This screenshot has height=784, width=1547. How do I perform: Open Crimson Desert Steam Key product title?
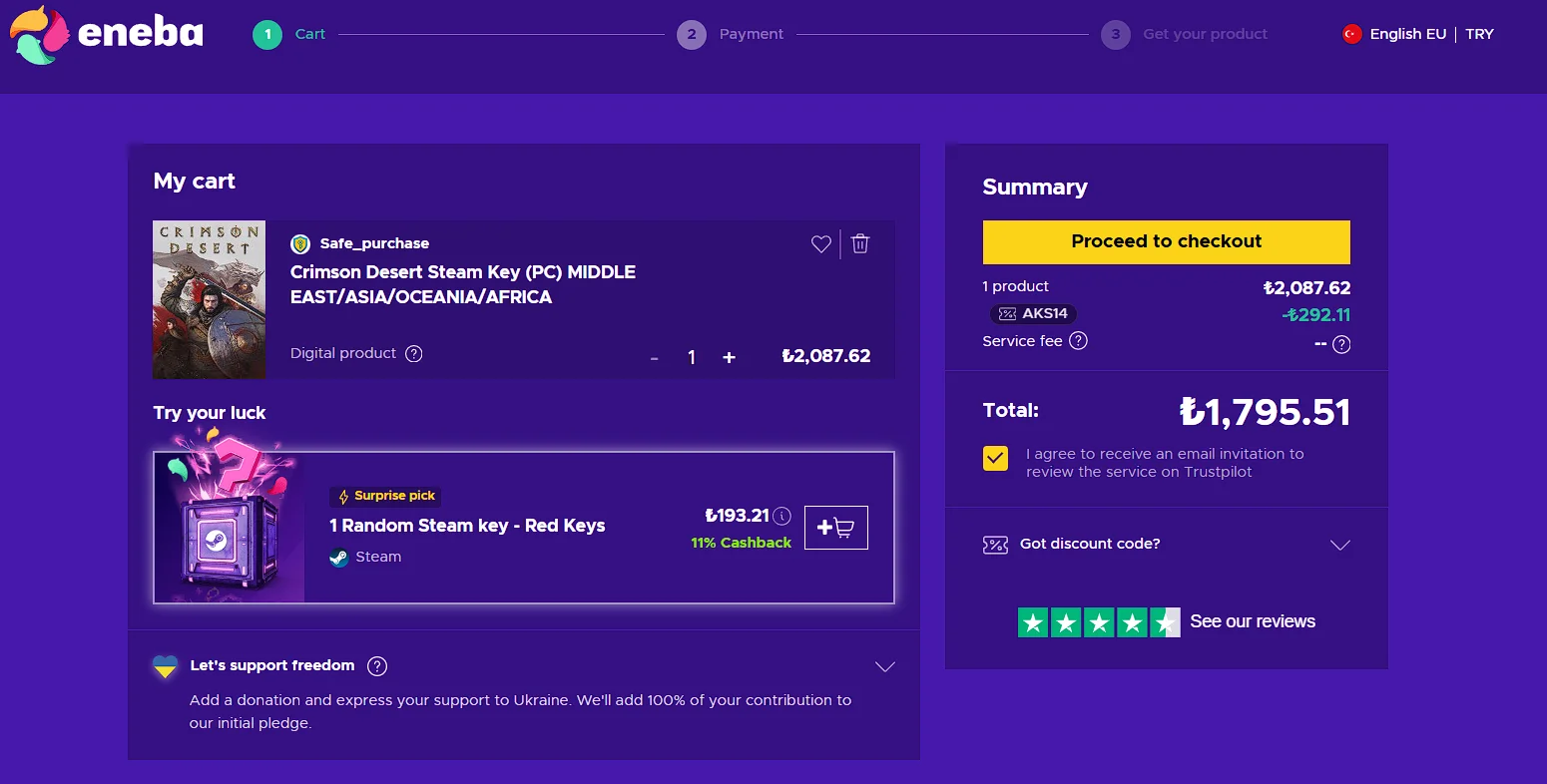coord(463,285)
